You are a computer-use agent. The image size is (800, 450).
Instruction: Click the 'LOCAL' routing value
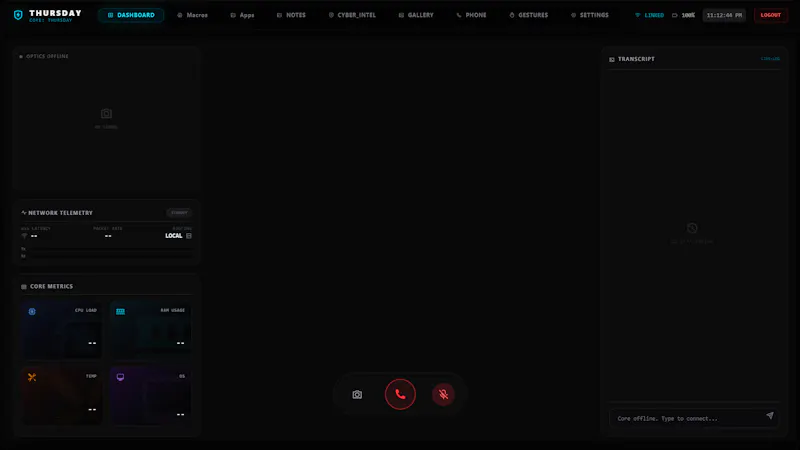click(173, 236)
